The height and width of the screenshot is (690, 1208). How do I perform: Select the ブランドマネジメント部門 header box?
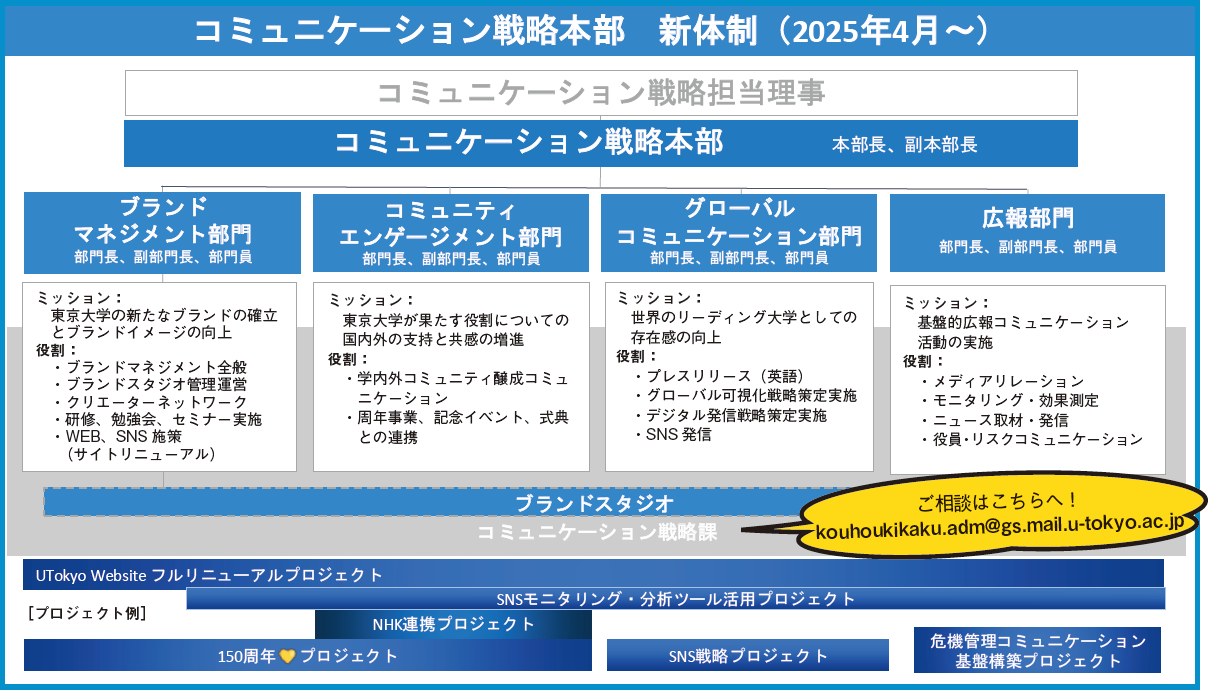click(x=162, y=233)
